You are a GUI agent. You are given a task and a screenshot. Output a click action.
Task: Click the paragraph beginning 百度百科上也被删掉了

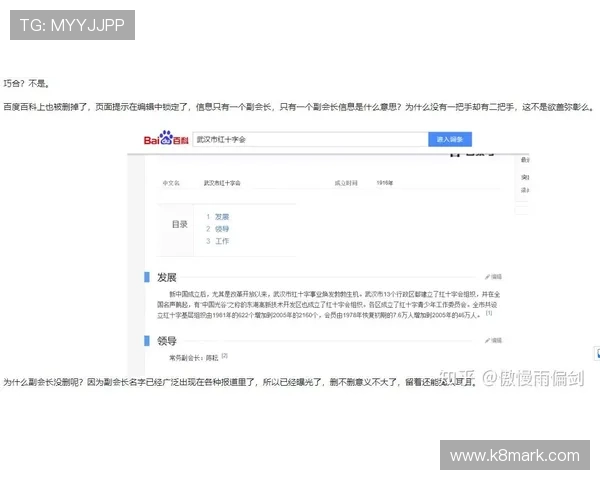(298, 107)
